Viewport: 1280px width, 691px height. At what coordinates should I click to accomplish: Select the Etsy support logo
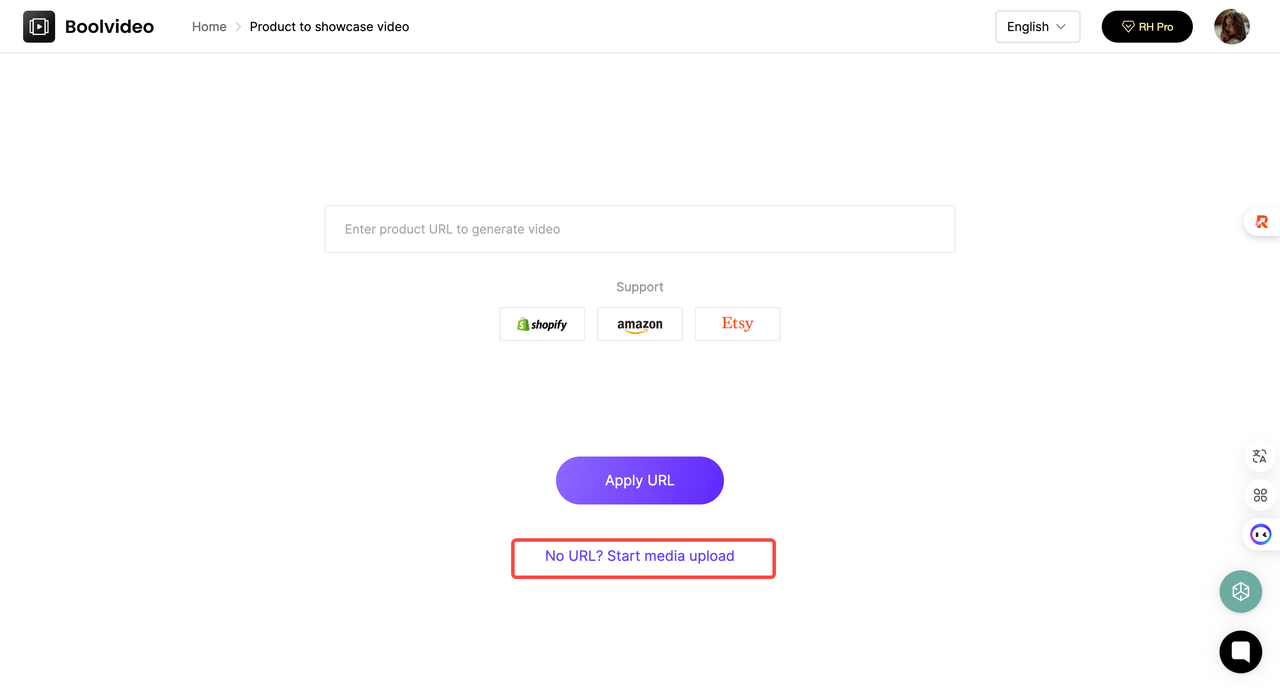point(738,324)
